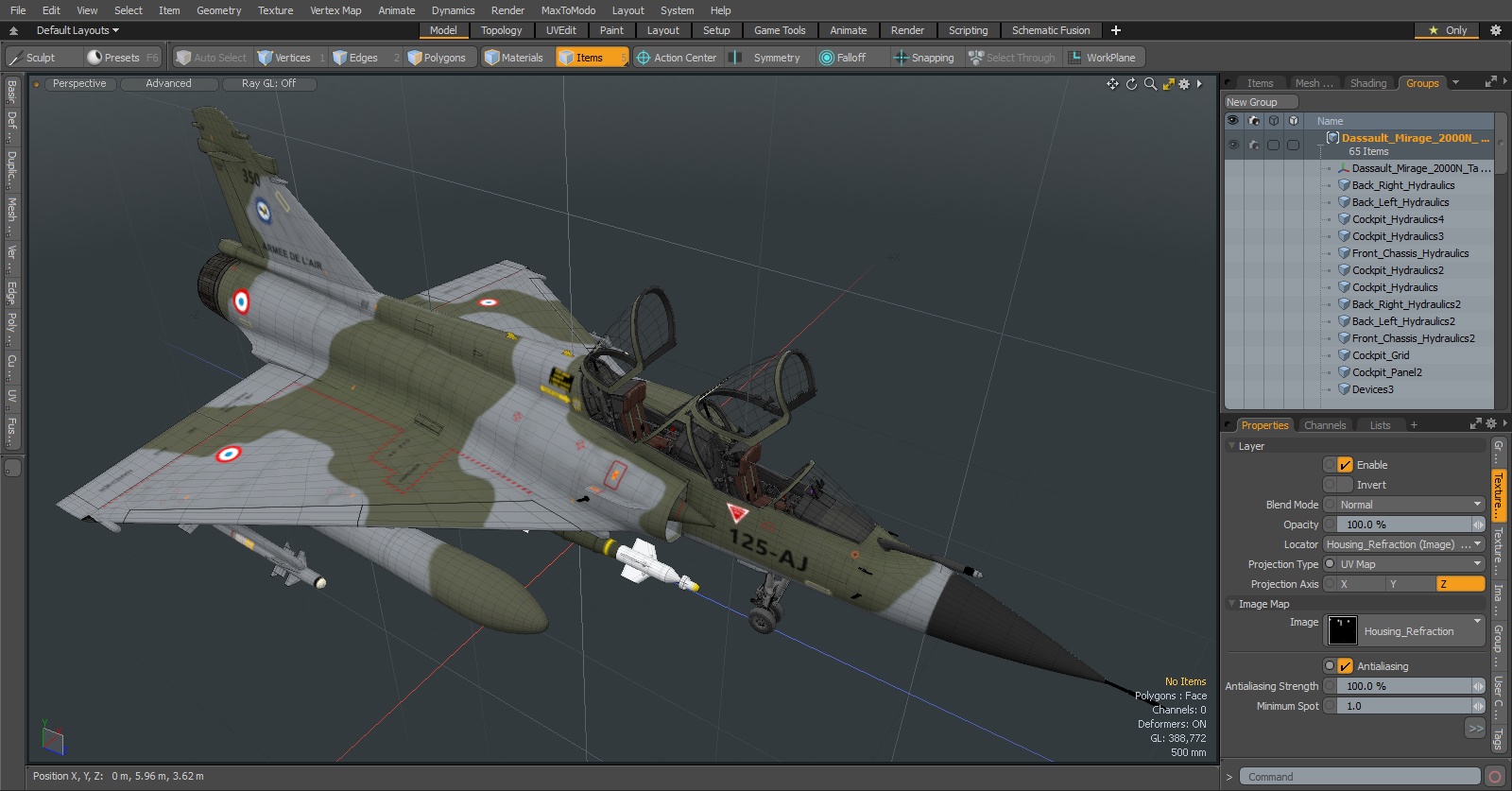Open Action Center options

[x=677, y=58]
